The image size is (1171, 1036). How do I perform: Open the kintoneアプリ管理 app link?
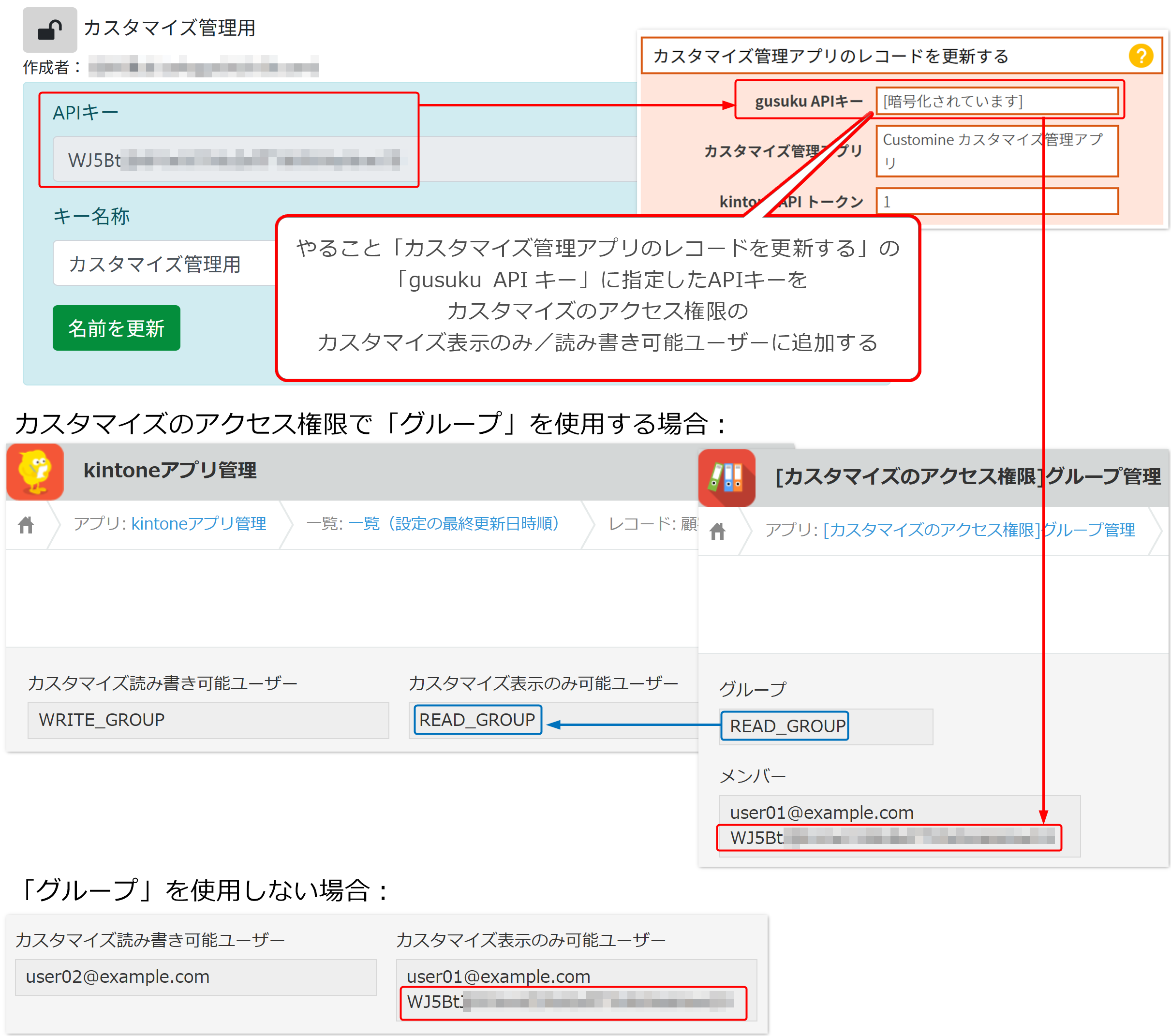[198, 523]
